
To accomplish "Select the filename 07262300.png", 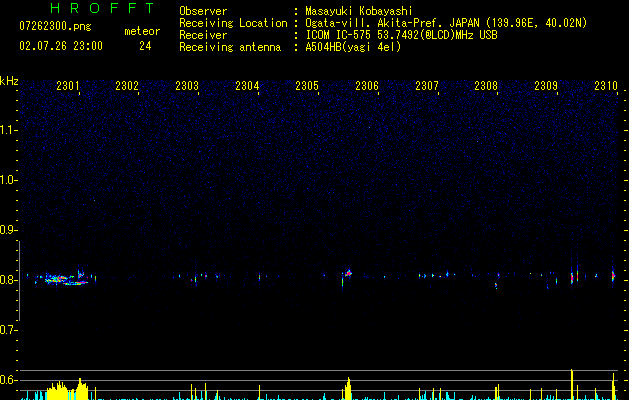I will pyautogui.click(x=55, y=27).
